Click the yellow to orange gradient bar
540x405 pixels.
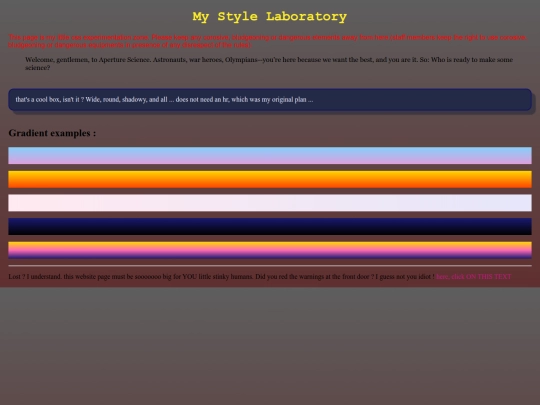[x=270, y=179]
